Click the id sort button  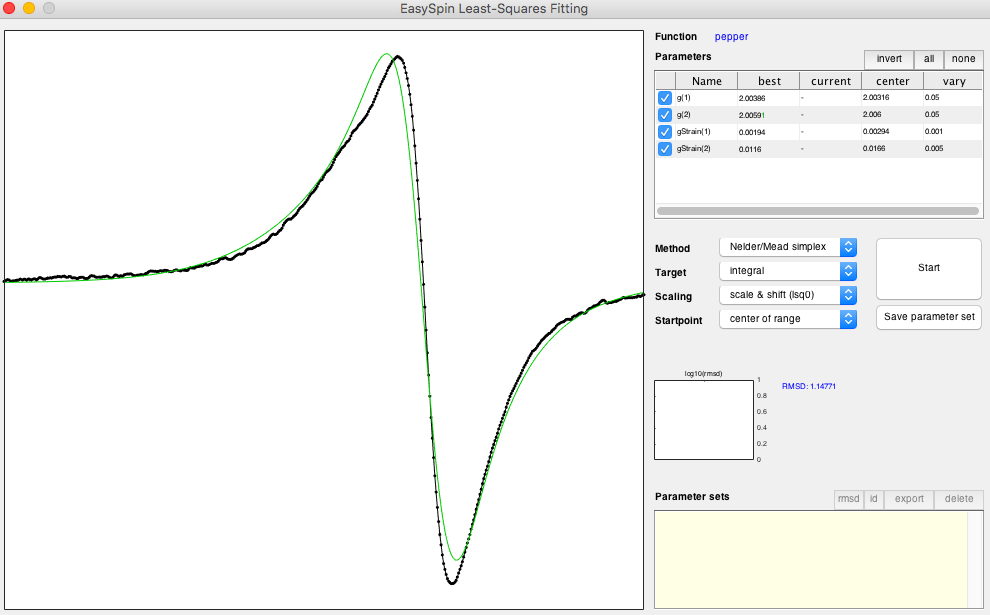pos(874,499)
